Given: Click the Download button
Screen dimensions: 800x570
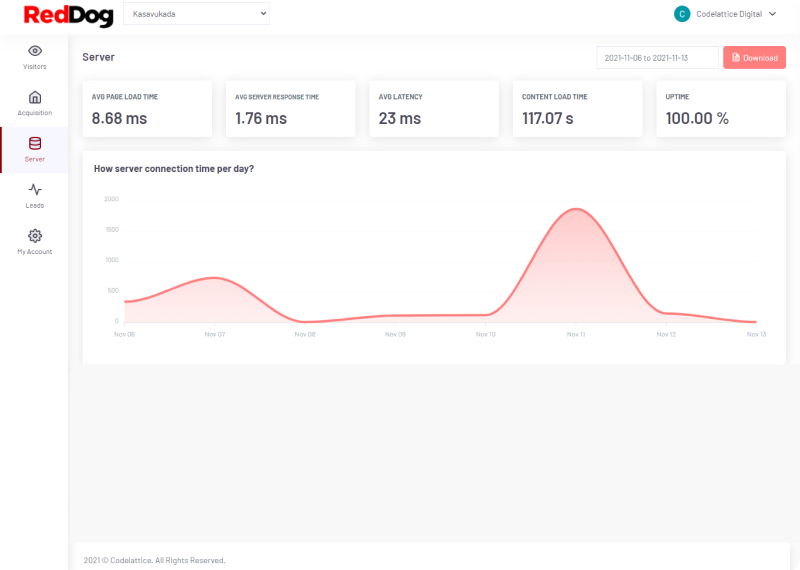Looking at the screenshot, I should 754,58.
